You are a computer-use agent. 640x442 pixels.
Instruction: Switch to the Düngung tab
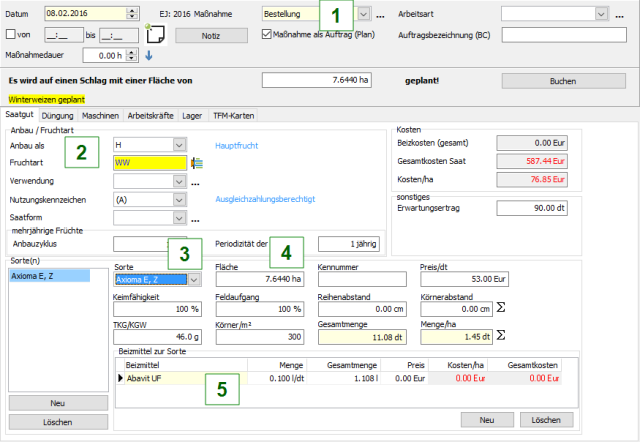coord(58,116)
